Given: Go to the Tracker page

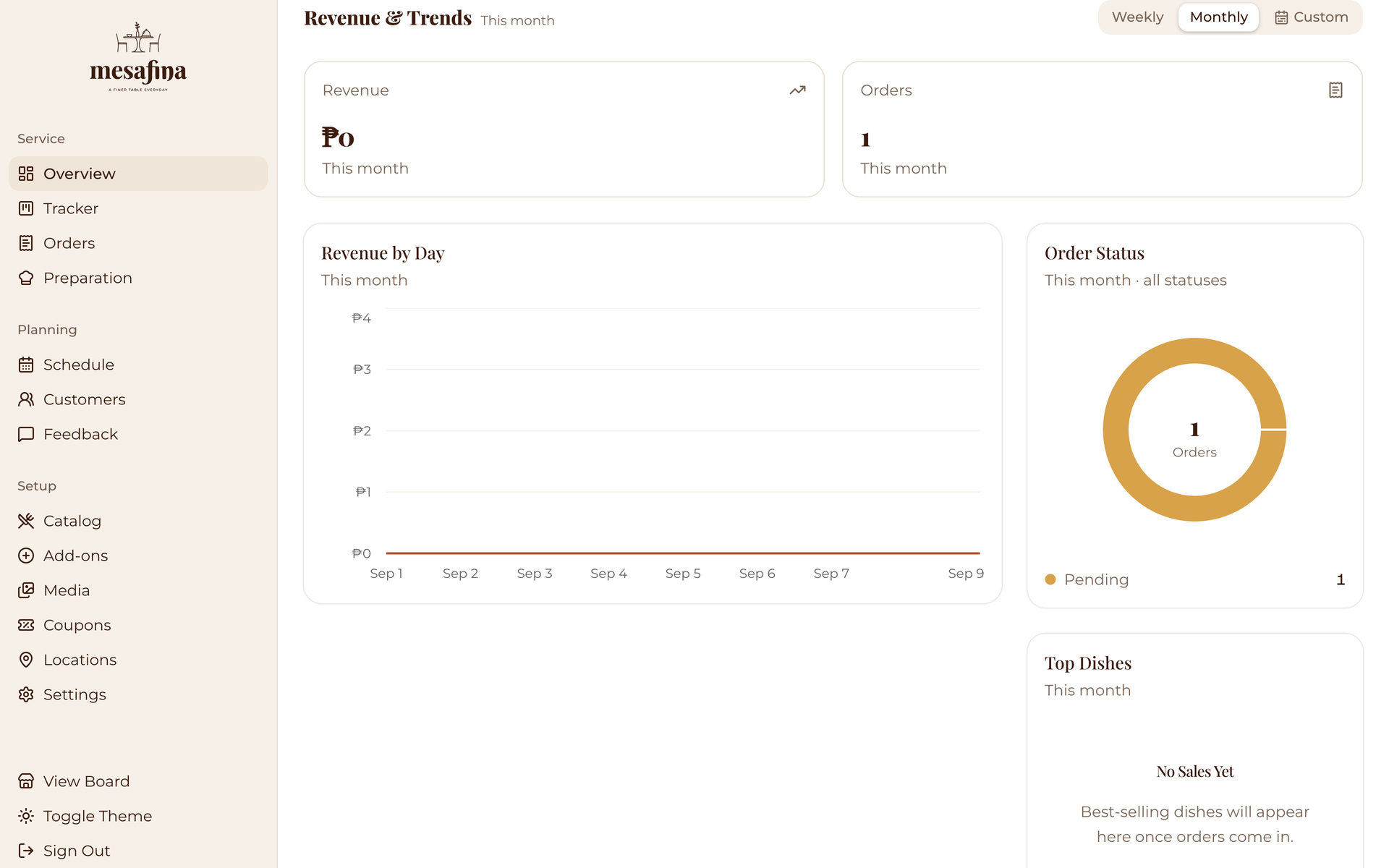Looking at the screenshot, I should 138,208.
